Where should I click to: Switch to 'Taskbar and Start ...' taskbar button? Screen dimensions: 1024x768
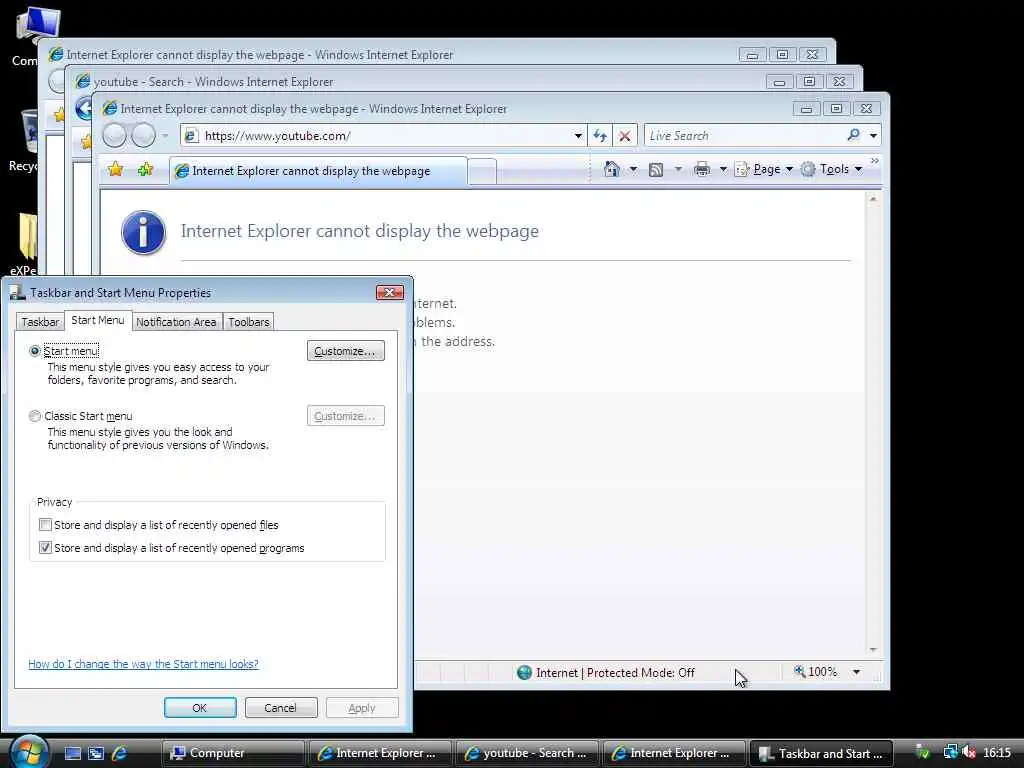pos(820,753)
